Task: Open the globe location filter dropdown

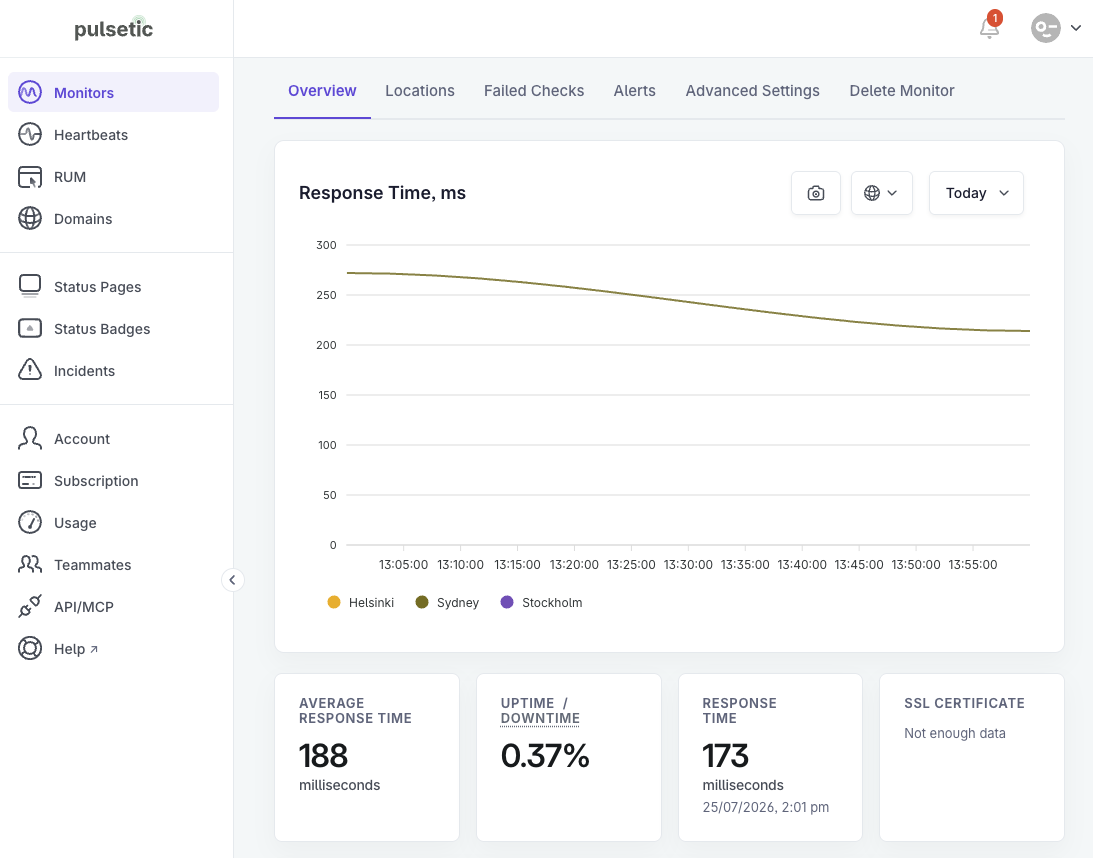Action: 881,193
